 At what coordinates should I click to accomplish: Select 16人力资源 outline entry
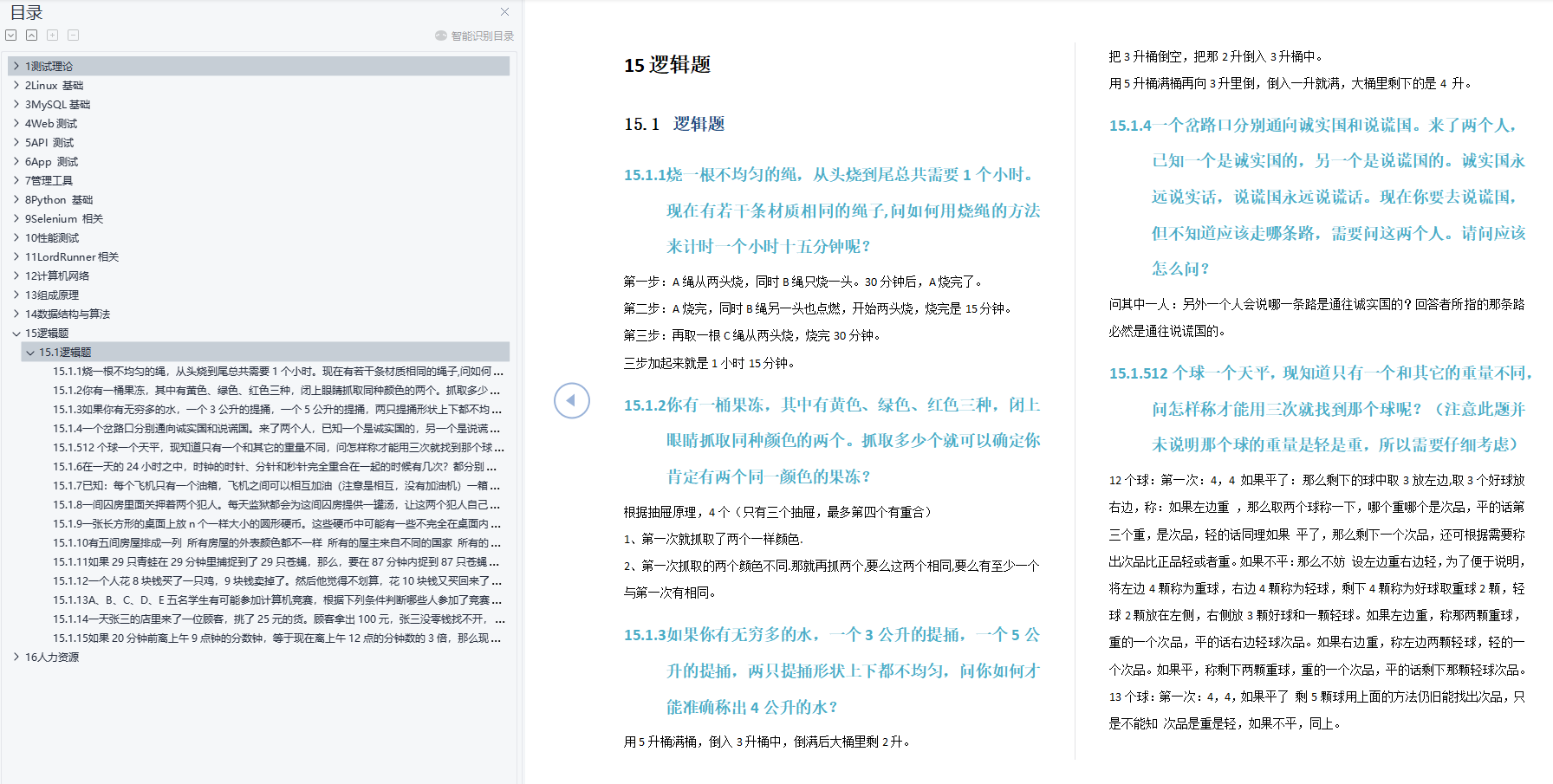(51, 657)
